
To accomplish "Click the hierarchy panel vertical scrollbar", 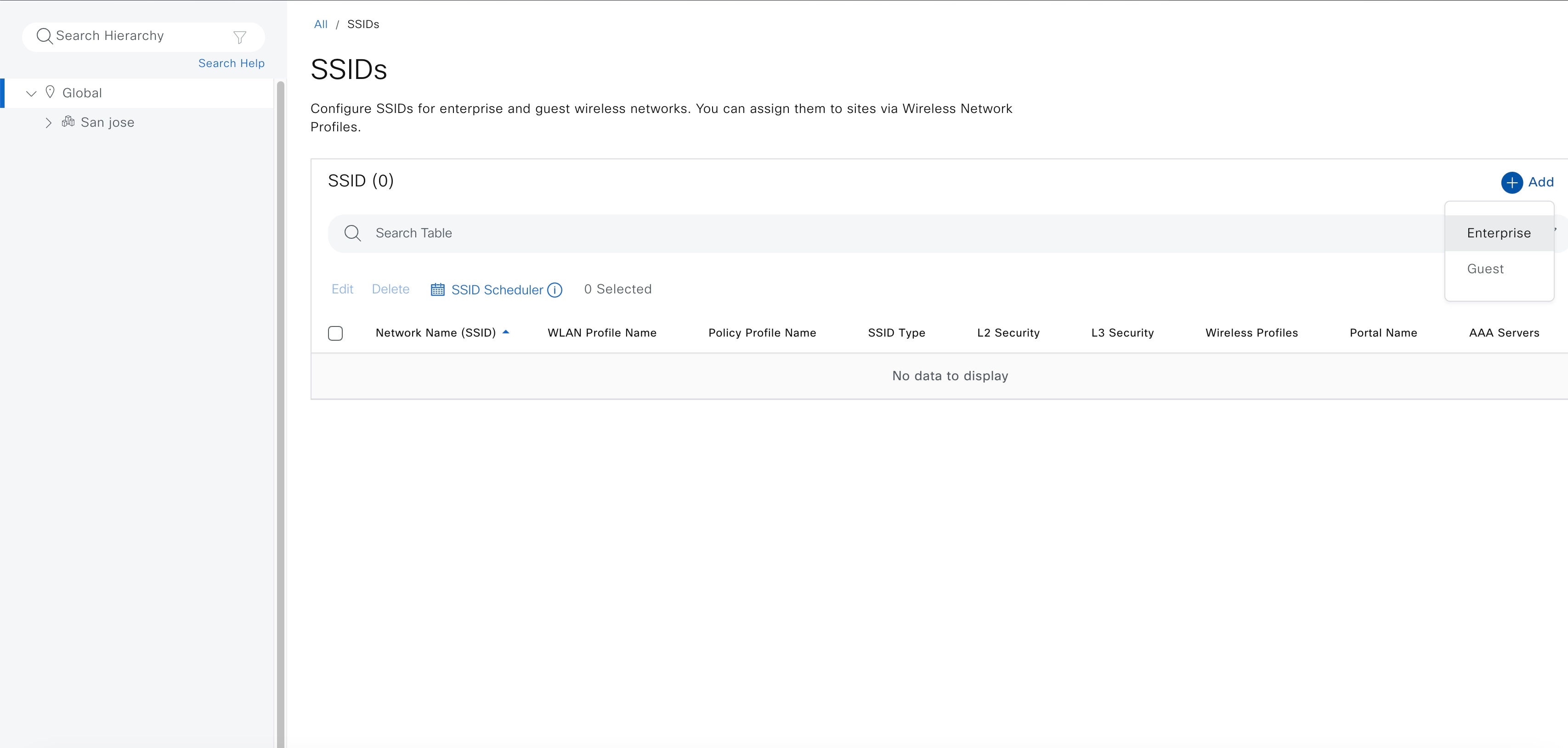I will click(x=281, y=414).
